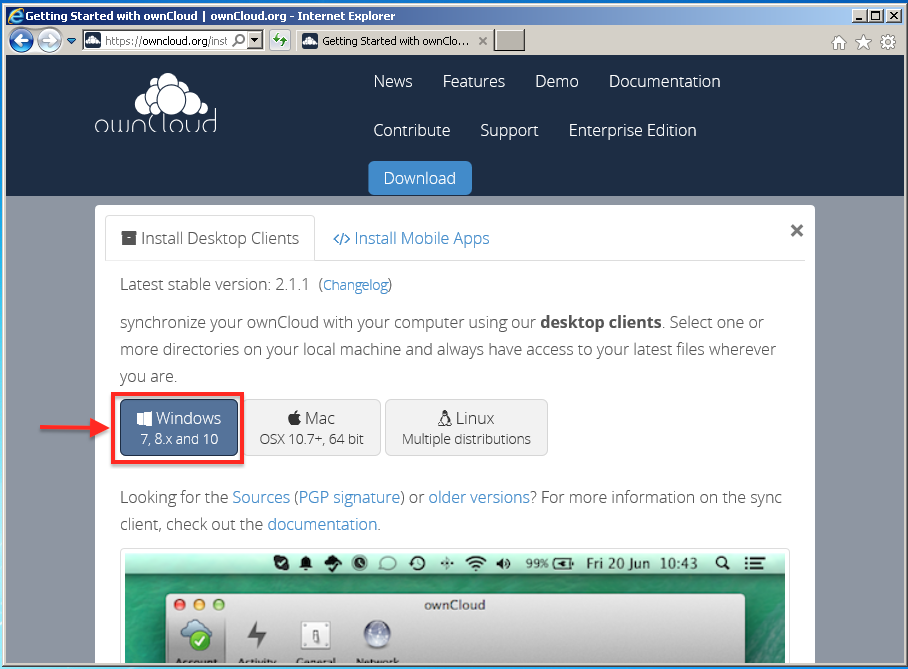
Task: Click the Linux Multiple distributions button
Action: [466, 427]
